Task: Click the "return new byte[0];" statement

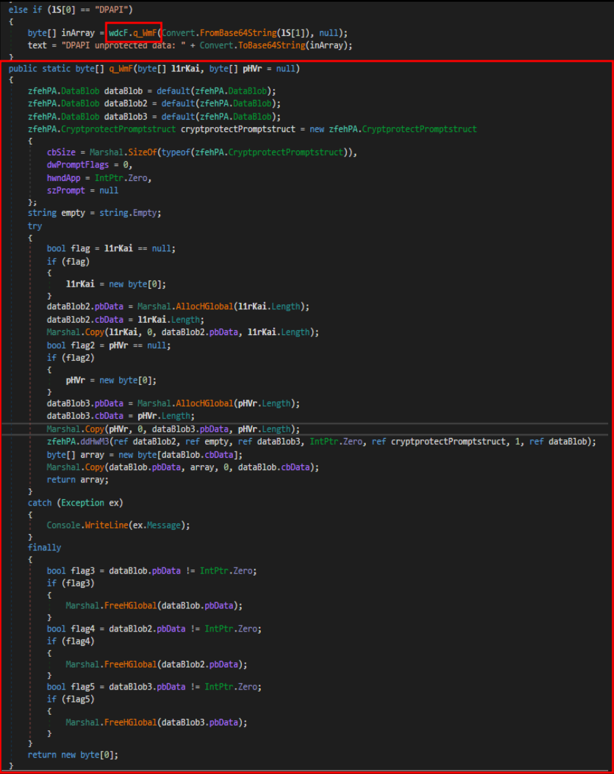Action: [x=72, y=753]
